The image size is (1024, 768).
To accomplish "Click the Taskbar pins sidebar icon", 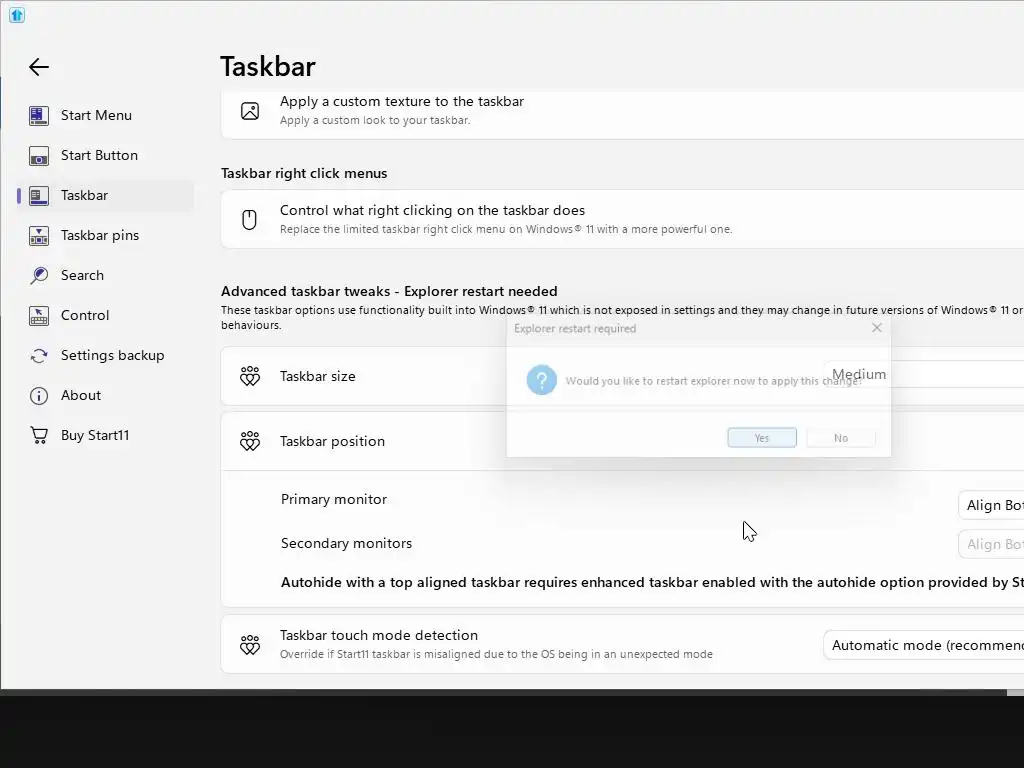I will 39,236.
